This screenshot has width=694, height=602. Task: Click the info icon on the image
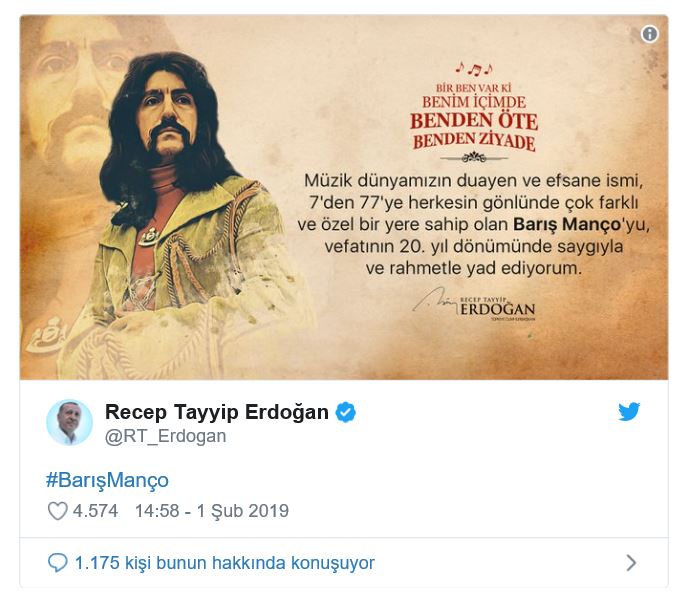click(649, 34)
